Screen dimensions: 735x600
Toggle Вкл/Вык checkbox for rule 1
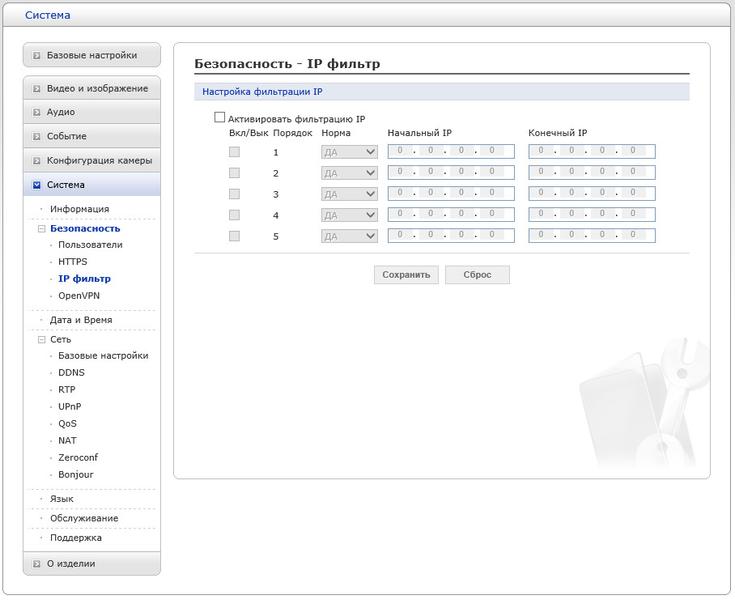tap(234, 152)
